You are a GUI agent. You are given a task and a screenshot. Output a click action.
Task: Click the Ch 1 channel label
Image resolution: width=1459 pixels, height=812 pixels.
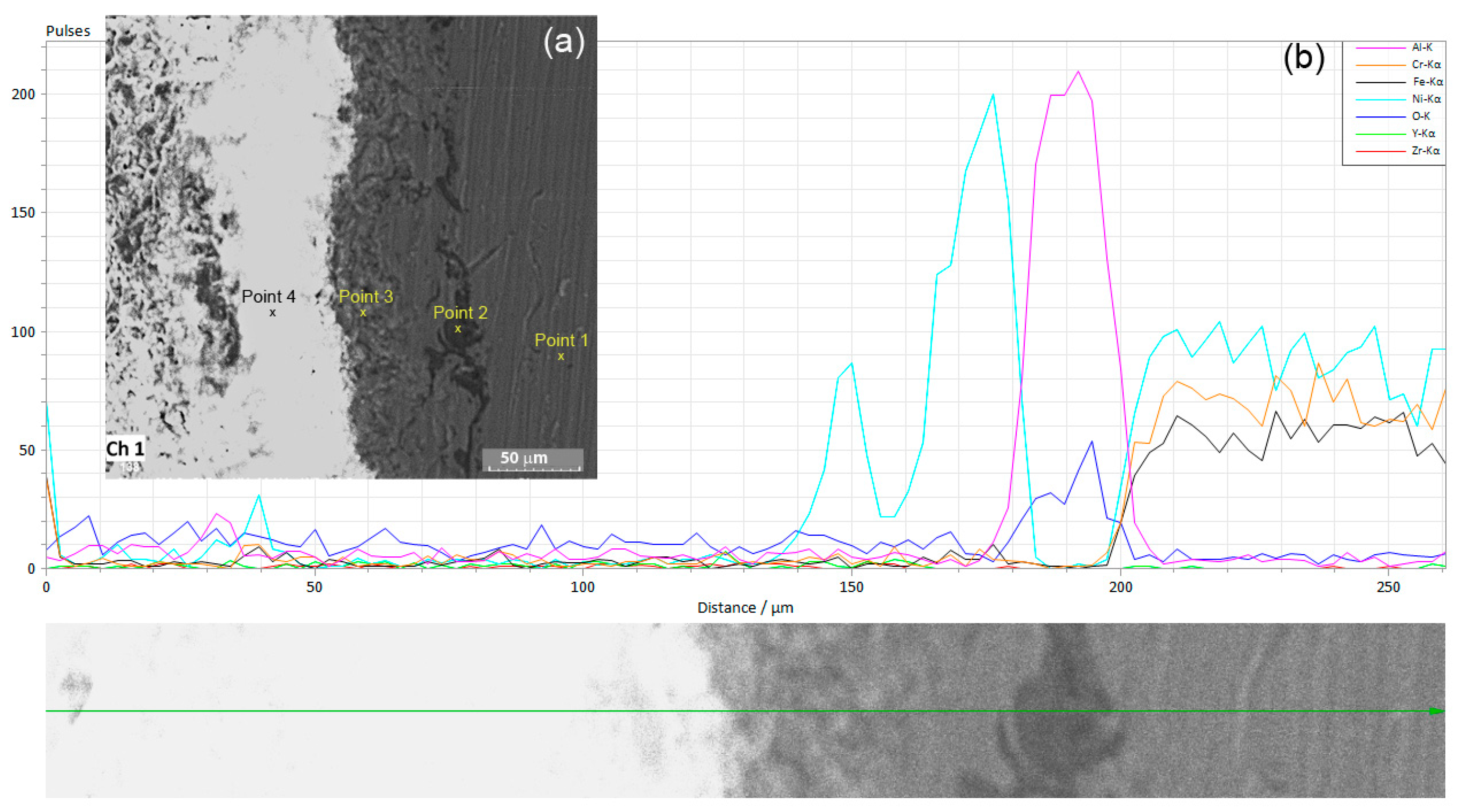tap(125, 449)
